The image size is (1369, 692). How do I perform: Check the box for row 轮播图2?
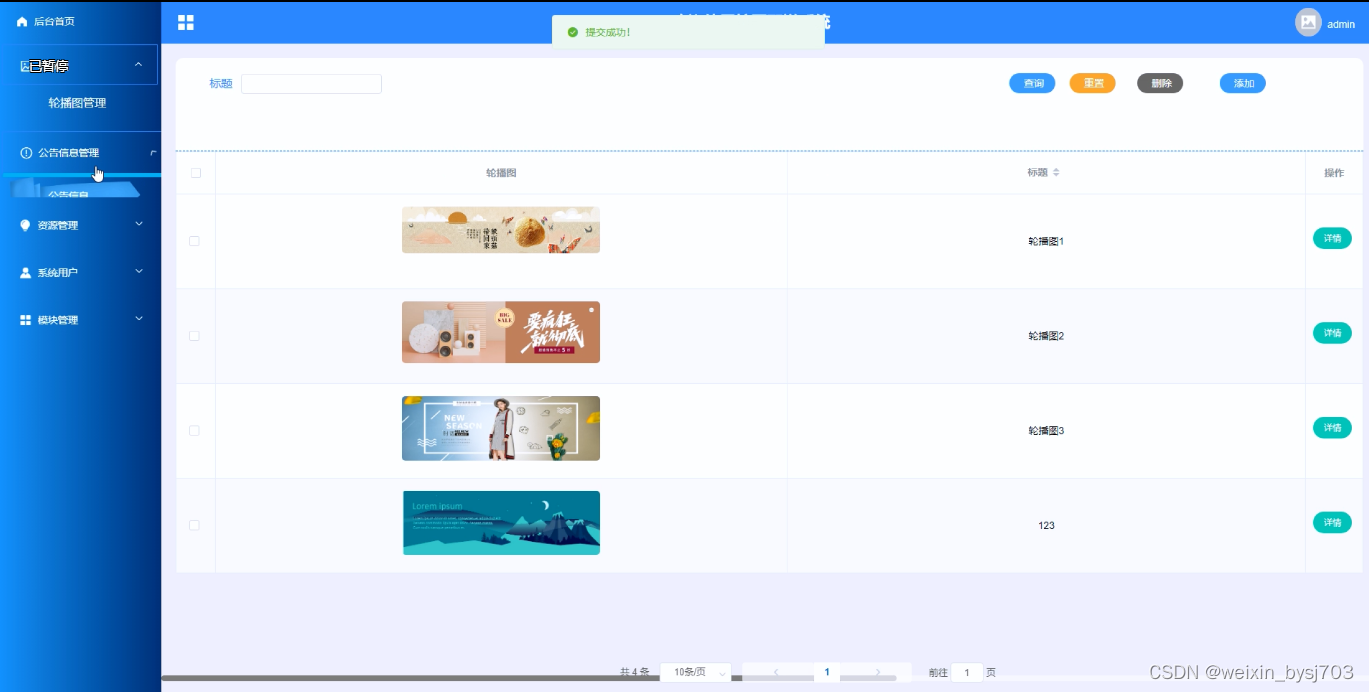coord(194,336)
